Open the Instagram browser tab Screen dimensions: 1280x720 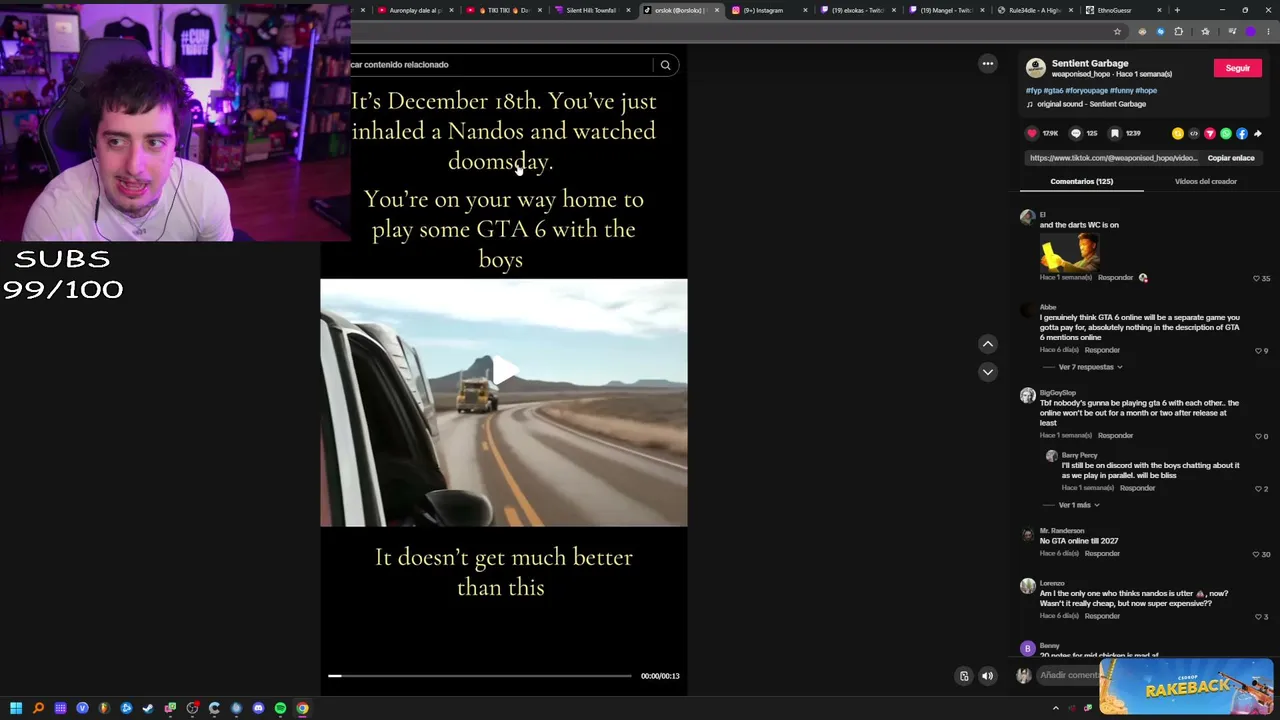pyautogui.click(x=770, y=10)
